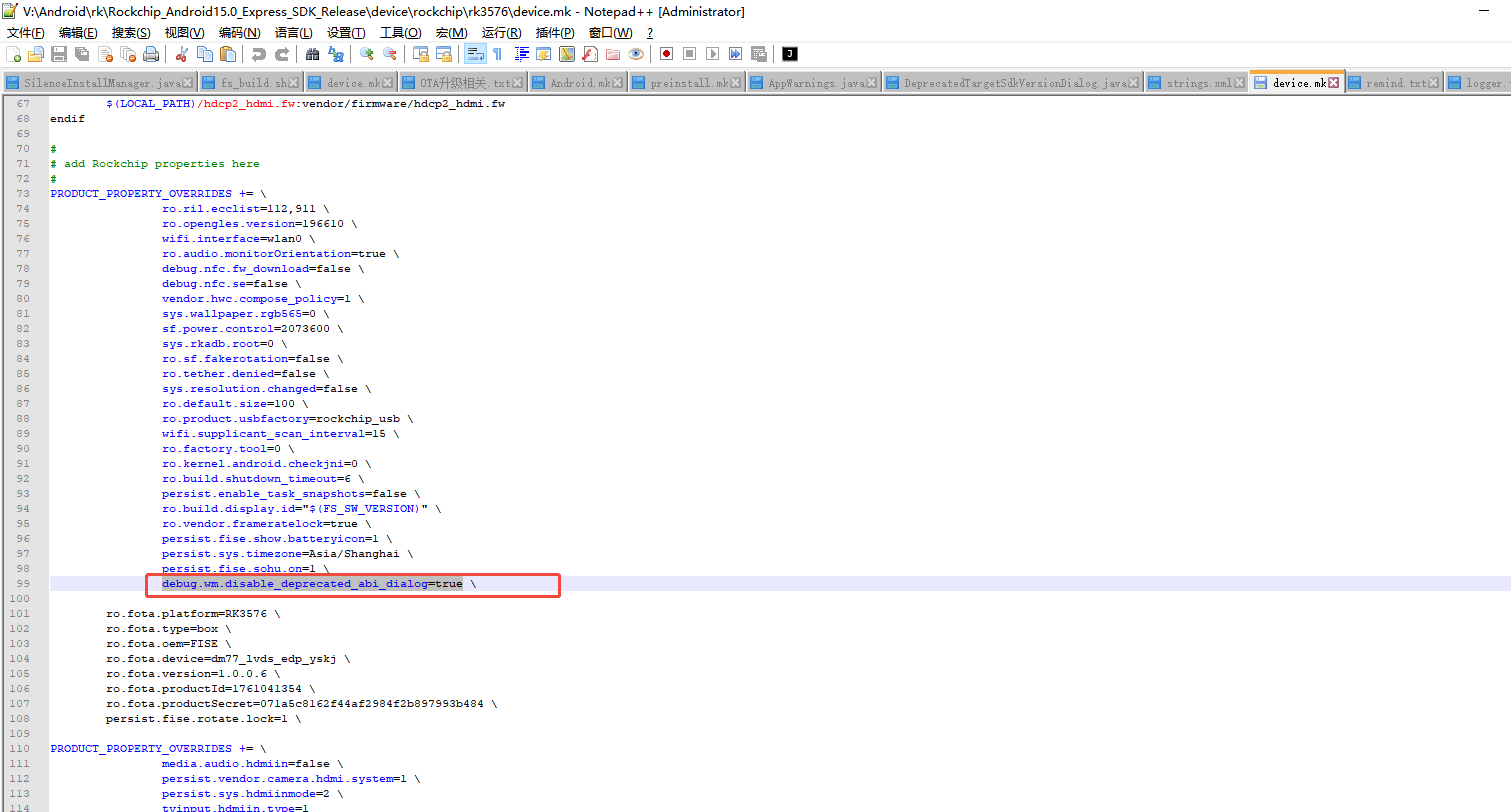Viewport: 1511px width, 812px height.
Task: Open the 编码(N) menu
Action: tap(240, 33)
